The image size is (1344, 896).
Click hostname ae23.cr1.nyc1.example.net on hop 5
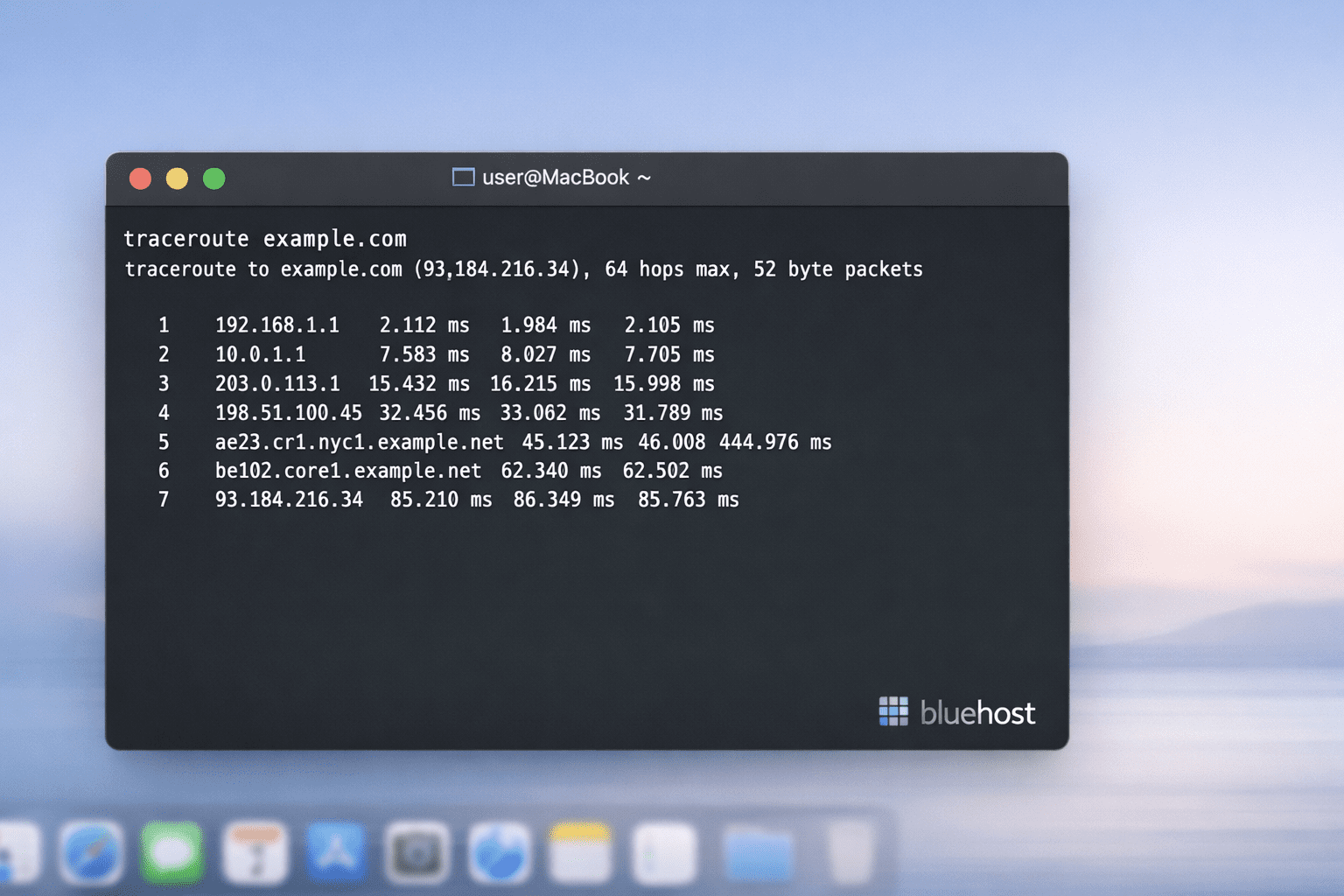click(x=359, y=442)
